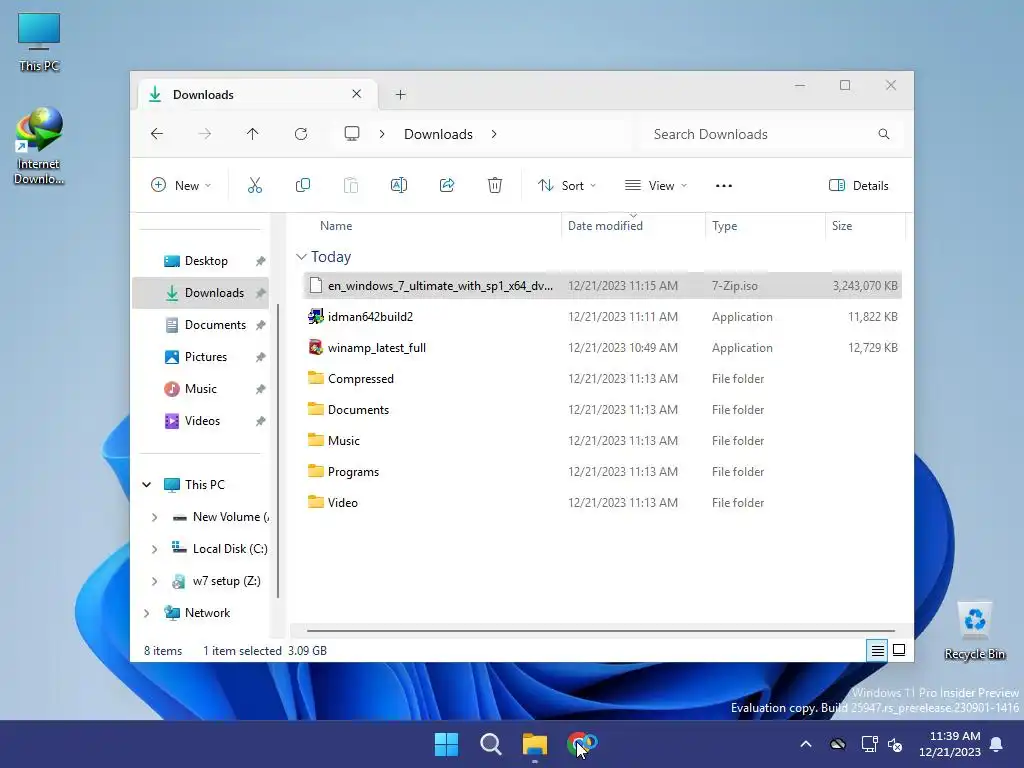Close the Downloads tab
1024x768 pixels.
pos(357,94)
